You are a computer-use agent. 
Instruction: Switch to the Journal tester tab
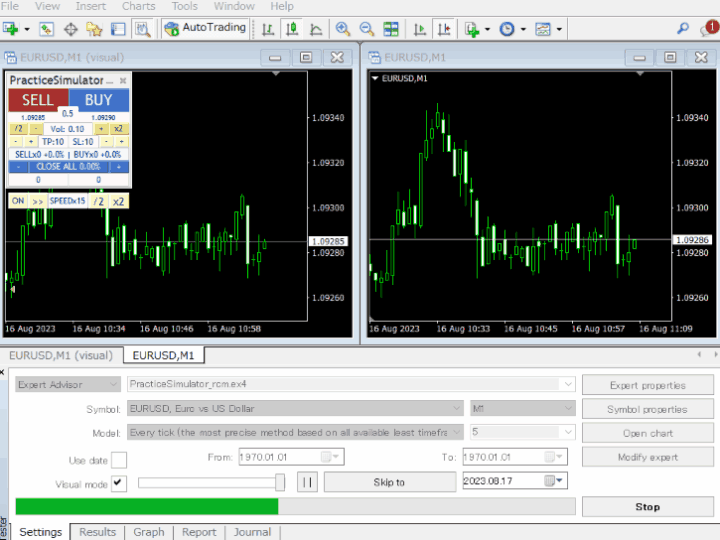252,532
